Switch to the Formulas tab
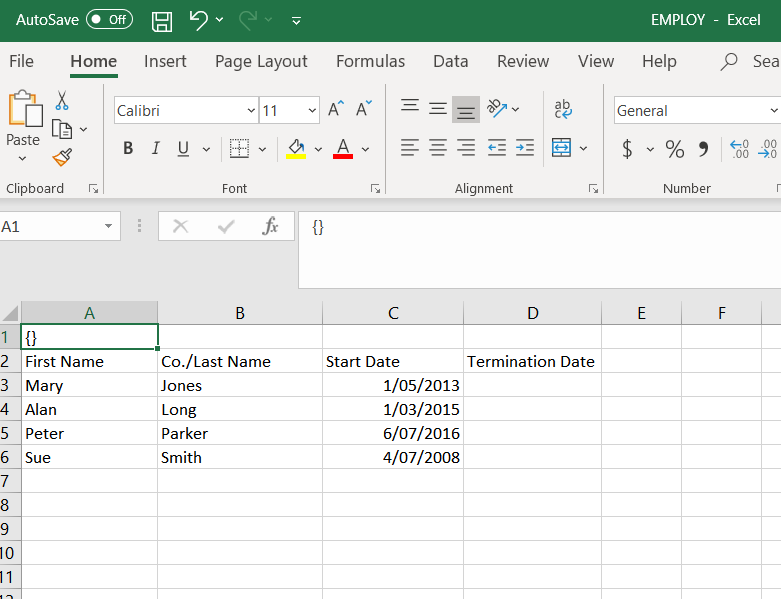The image size is (781, 599). point(370,62)
